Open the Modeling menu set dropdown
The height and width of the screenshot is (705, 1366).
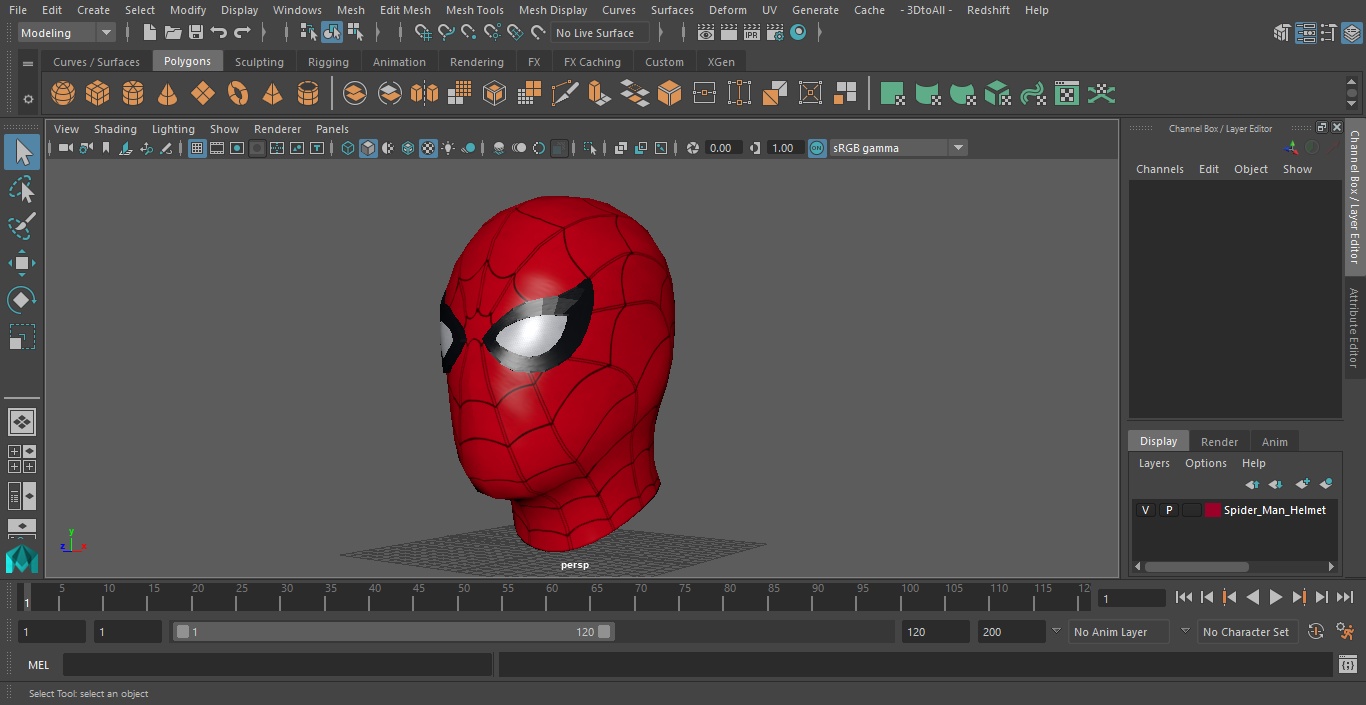tap(67, 33)
